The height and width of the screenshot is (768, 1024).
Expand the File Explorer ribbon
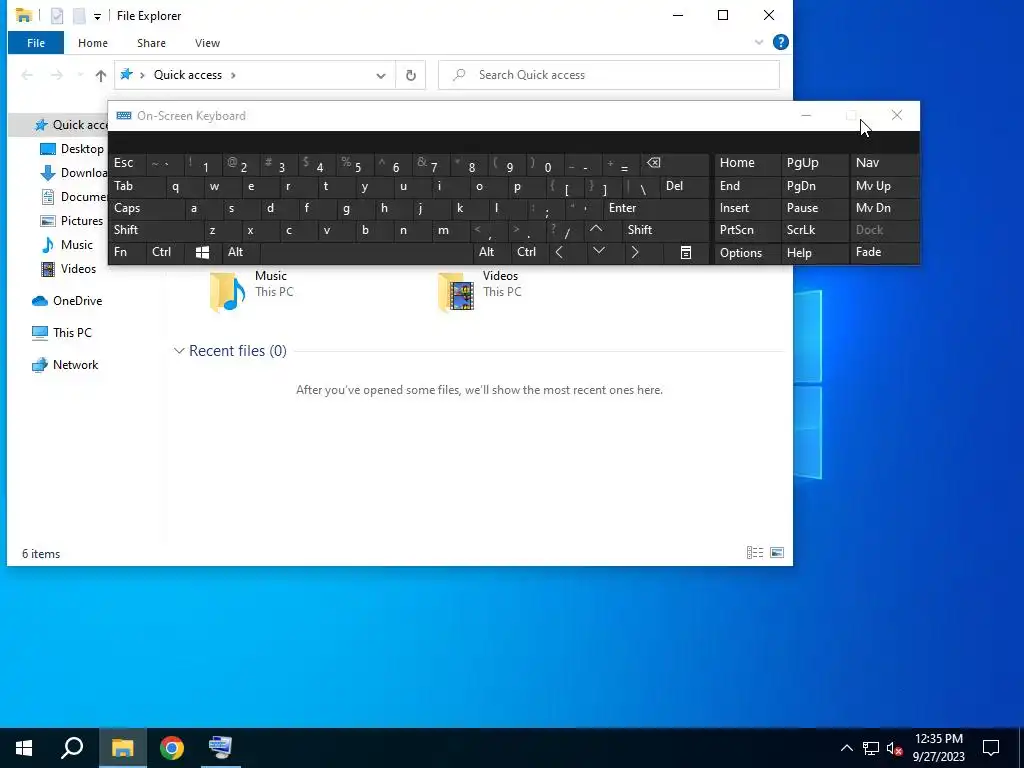pos(759,42)
